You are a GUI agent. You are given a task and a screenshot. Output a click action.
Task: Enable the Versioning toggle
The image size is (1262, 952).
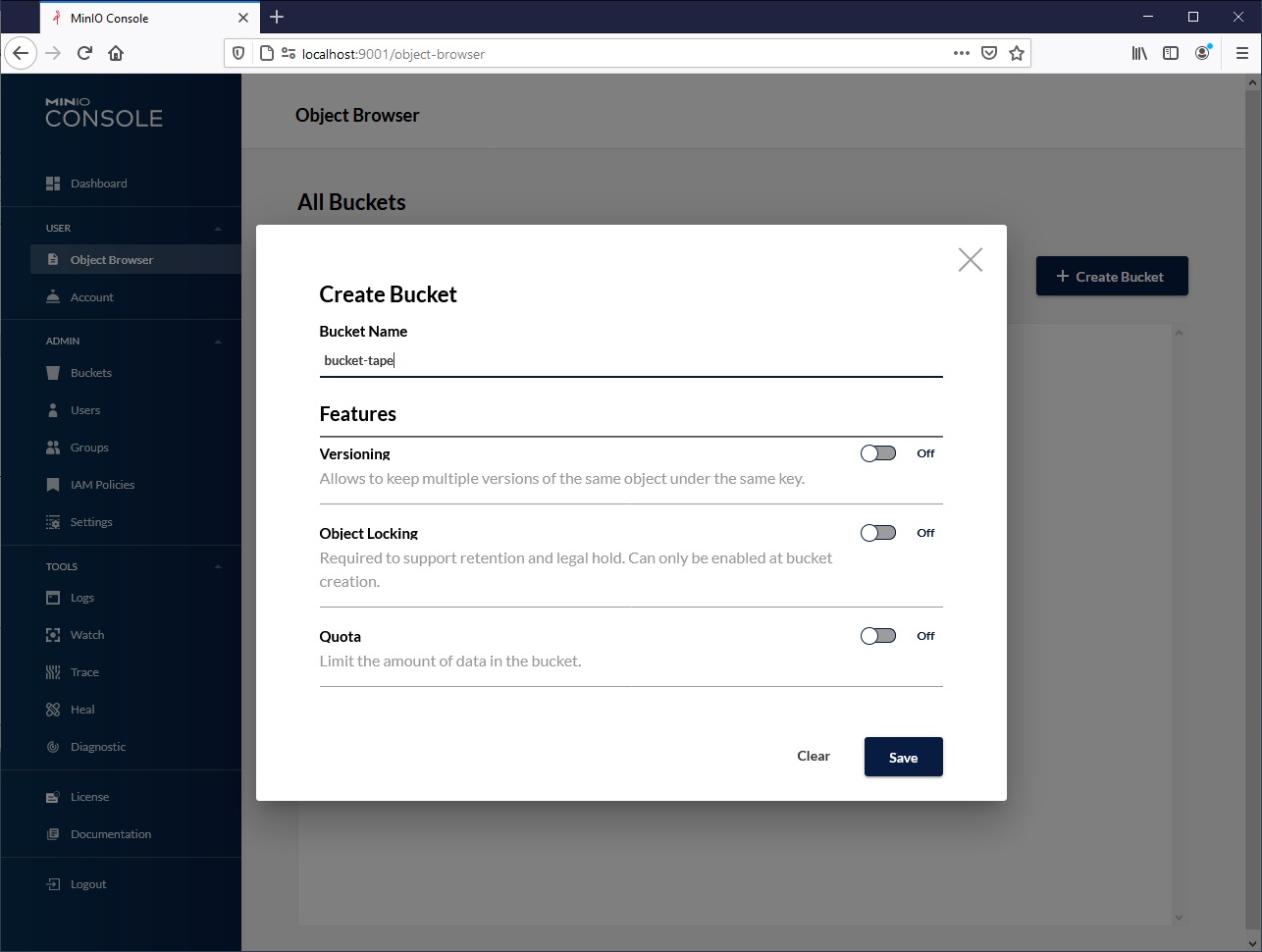click(x=878, y=453)
